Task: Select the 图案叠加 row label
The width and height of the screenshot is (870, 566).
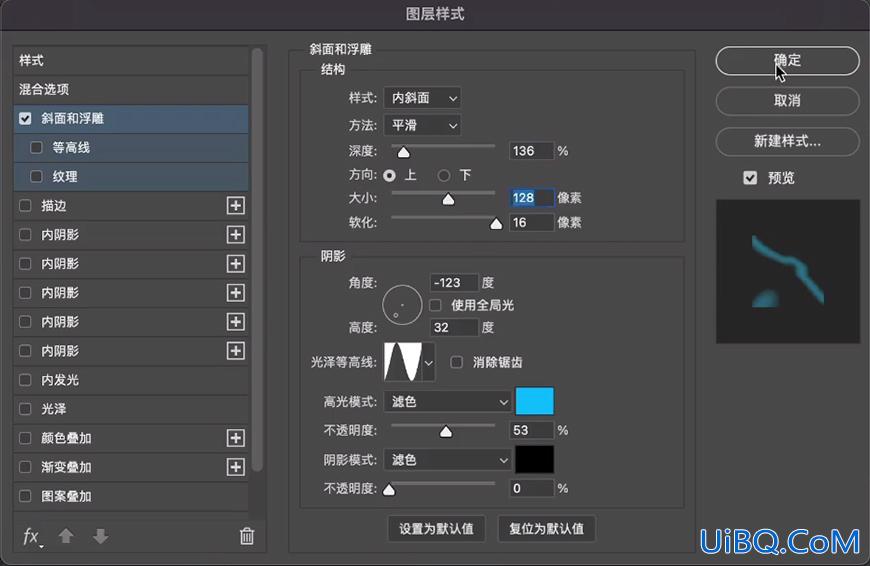Action: click(66, 496)
